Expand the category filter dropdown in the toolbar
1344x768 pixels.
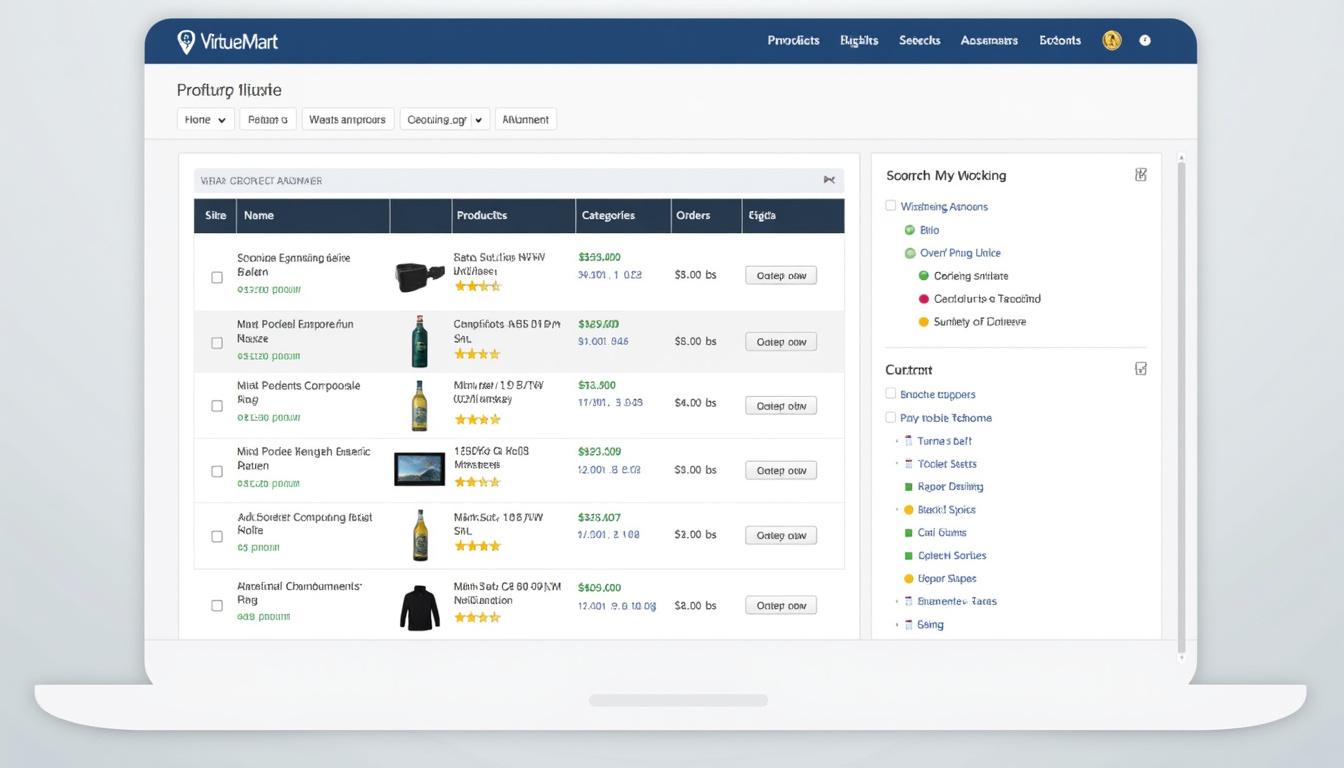point(444,119)
